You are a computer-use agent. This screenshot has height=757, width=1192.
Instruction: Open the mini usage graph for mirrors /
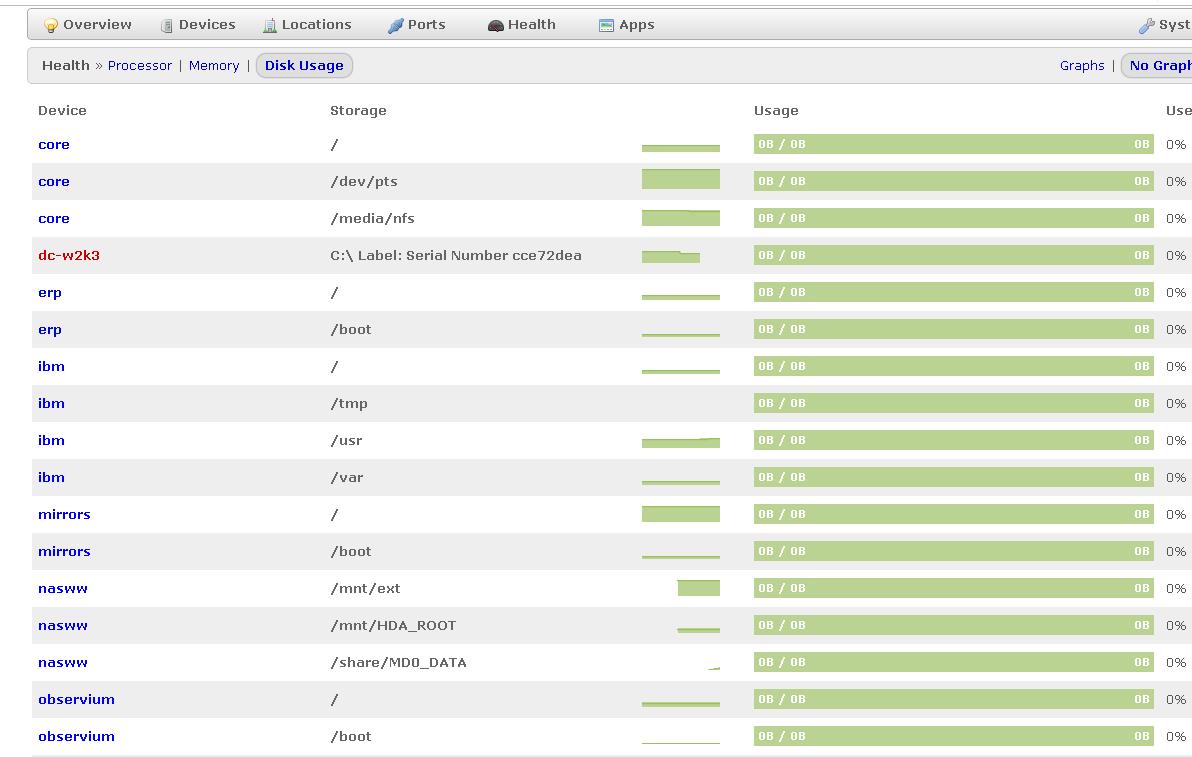[x=680, y=514]
